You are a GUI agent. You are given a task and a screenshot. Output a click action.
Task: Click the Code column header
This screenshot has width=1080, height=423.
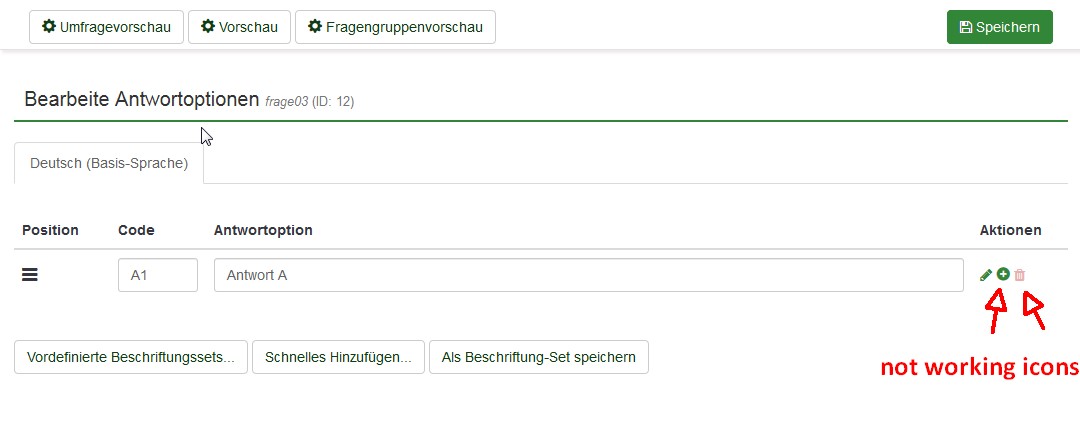(136, 230)
